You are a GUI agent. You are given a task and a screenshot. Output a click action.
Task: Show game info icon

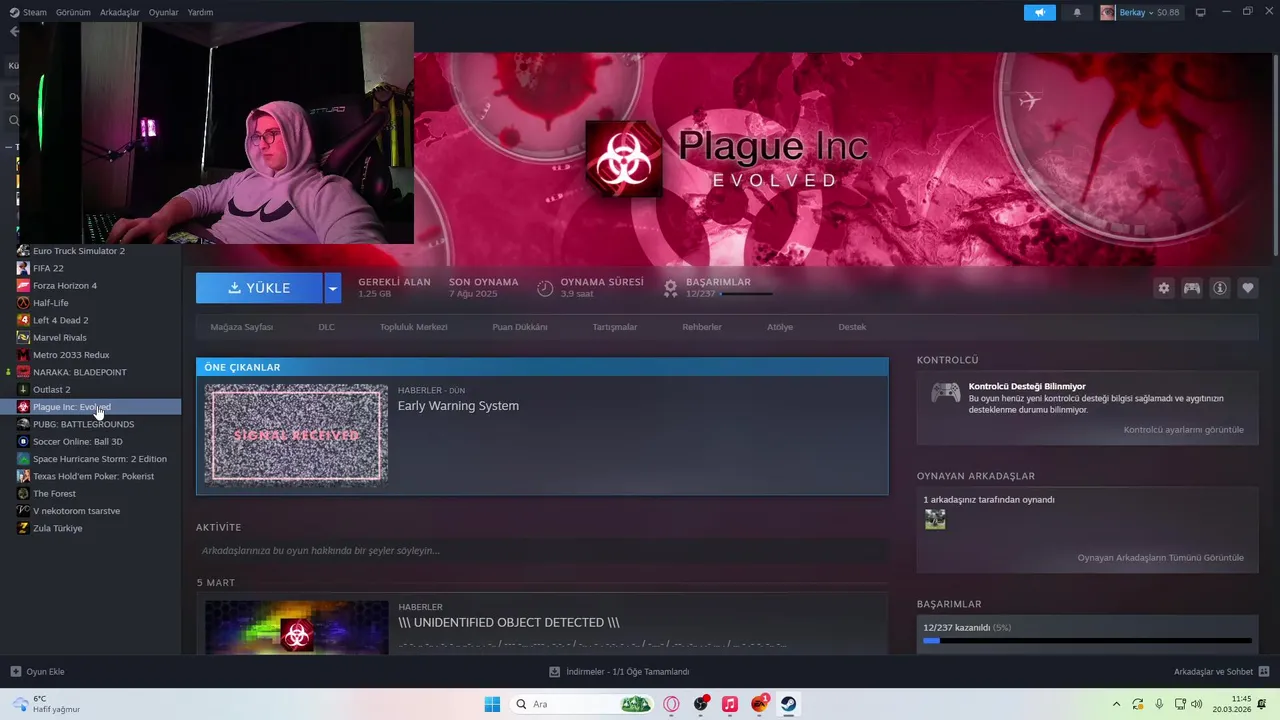(1220, 288)
